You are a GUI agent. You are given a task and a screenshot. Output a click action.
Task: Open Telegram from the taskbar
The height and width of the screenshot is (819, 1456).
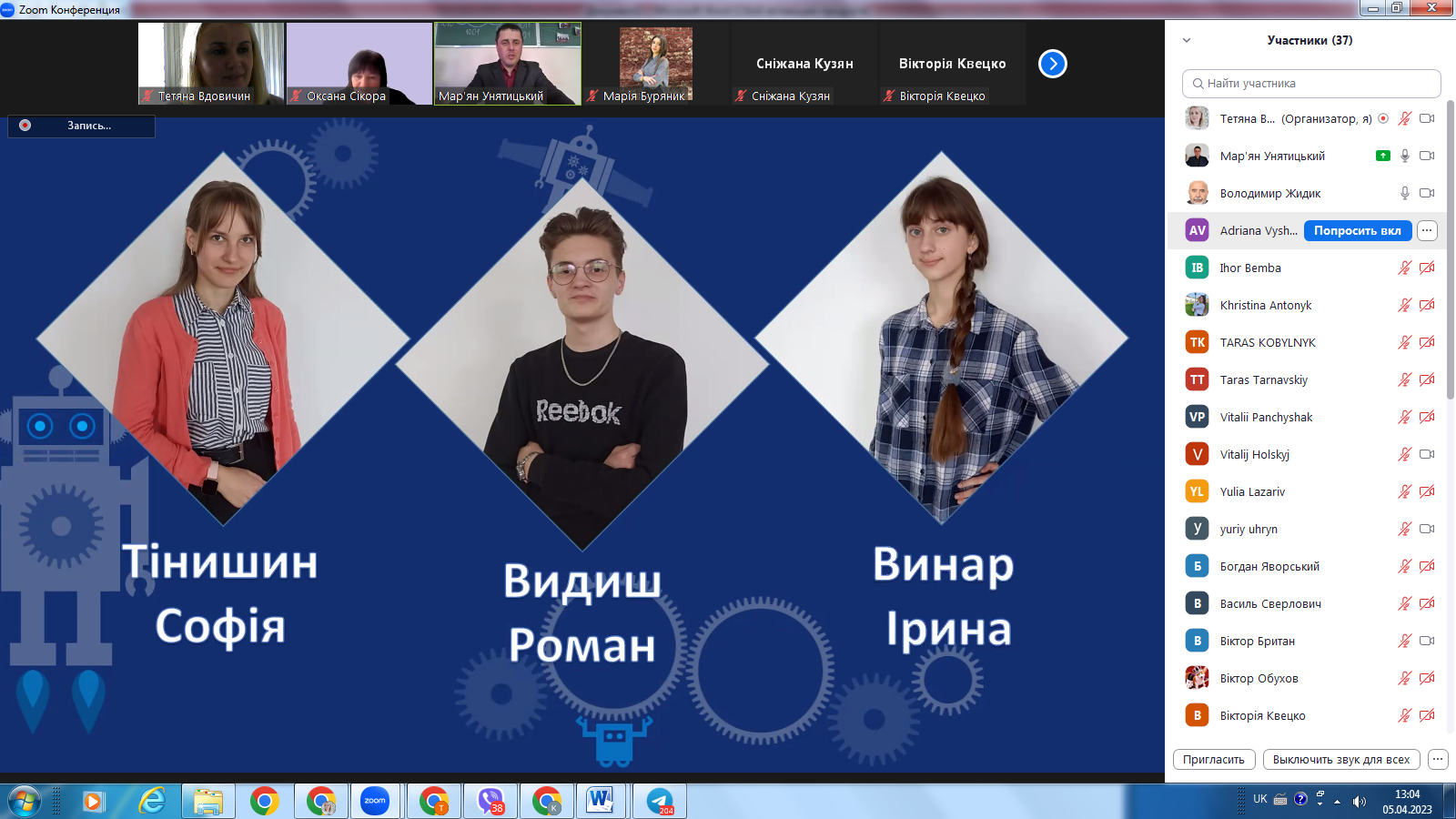coord(660,801)
